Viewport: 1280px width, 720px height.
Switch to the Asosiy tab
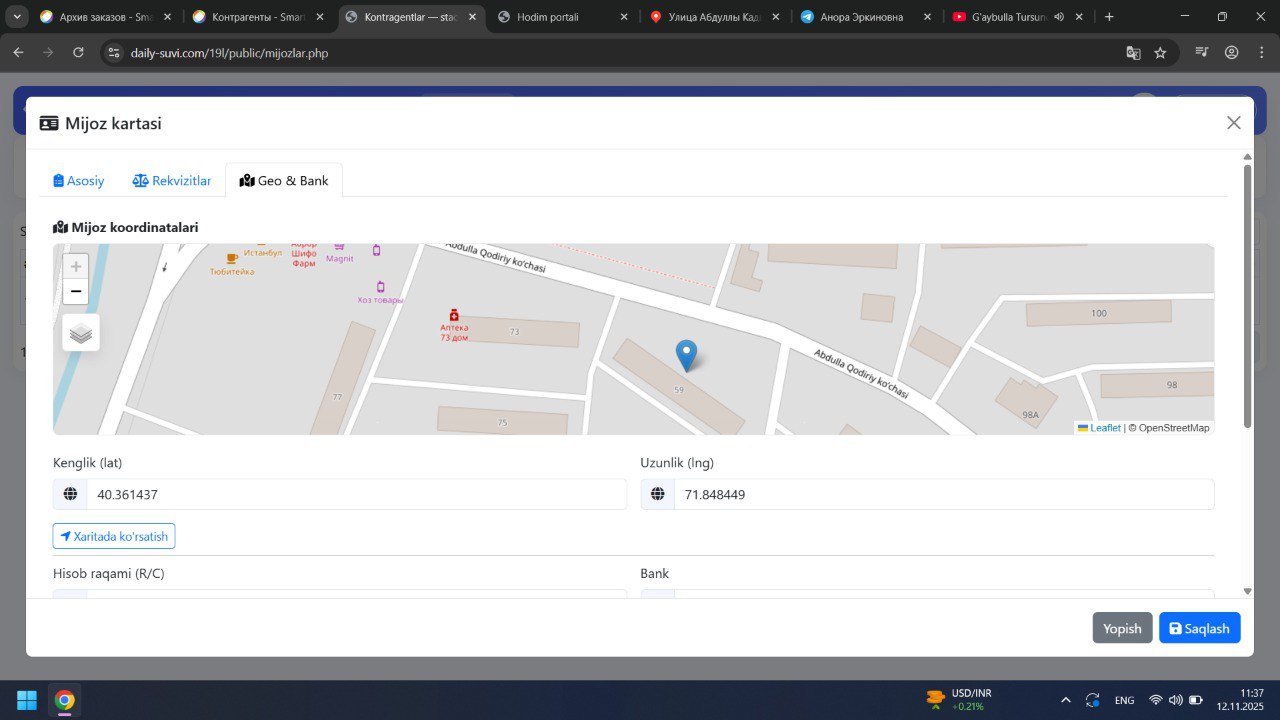pos(79,181)
